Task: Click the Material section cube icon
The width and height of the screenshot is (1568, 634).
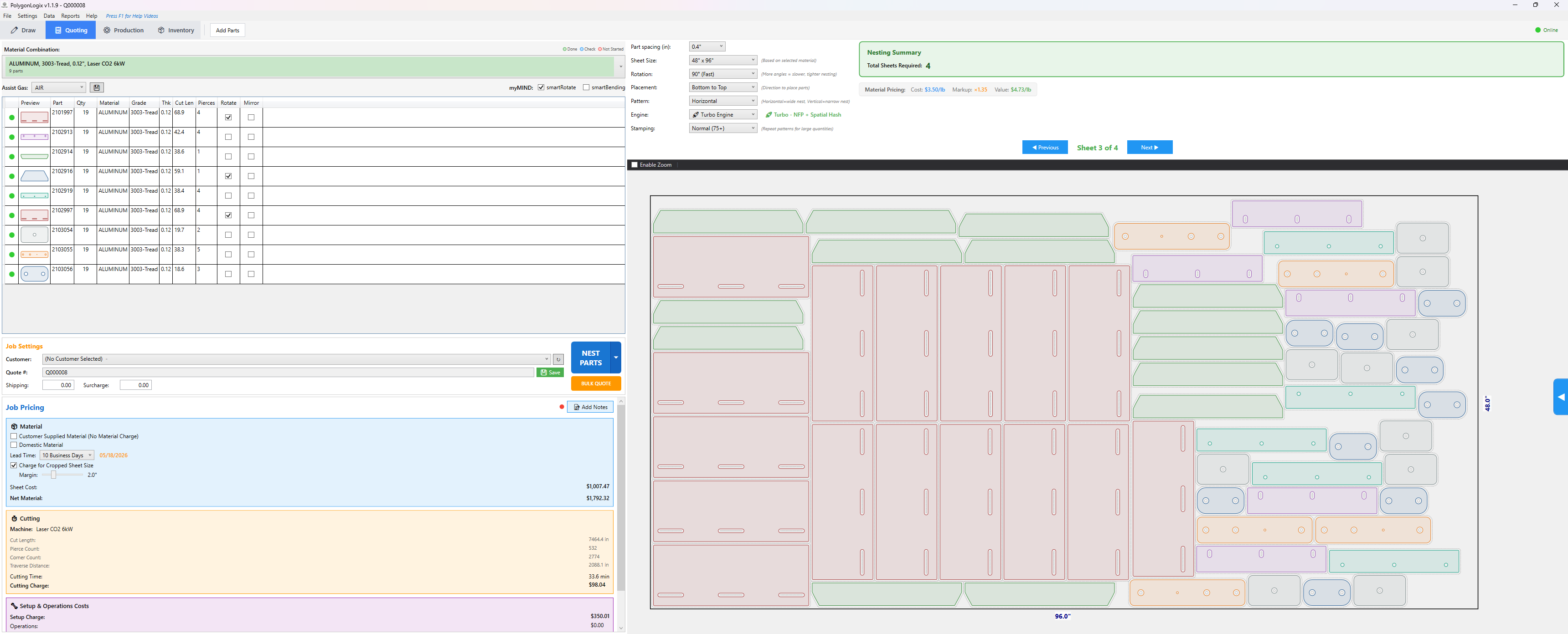Action: point(14,426)
